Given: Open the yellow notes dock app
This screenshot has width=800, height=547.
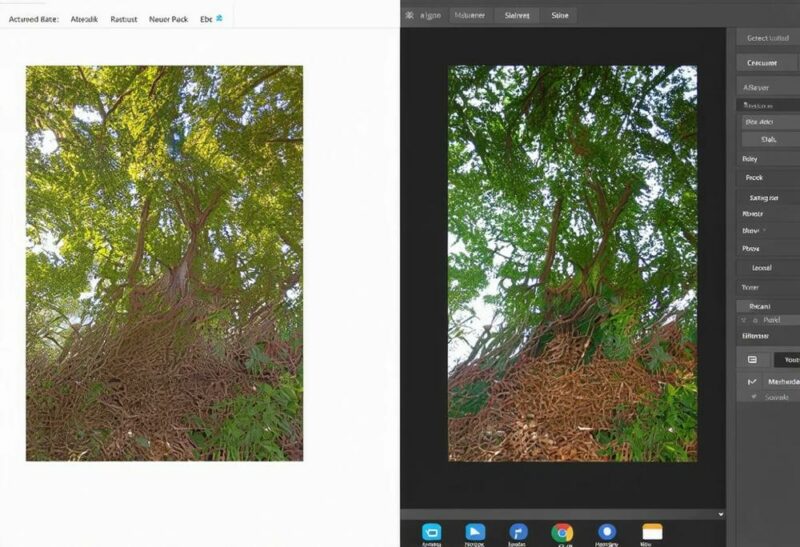Looking at the screenshot, I should point(652,532).
